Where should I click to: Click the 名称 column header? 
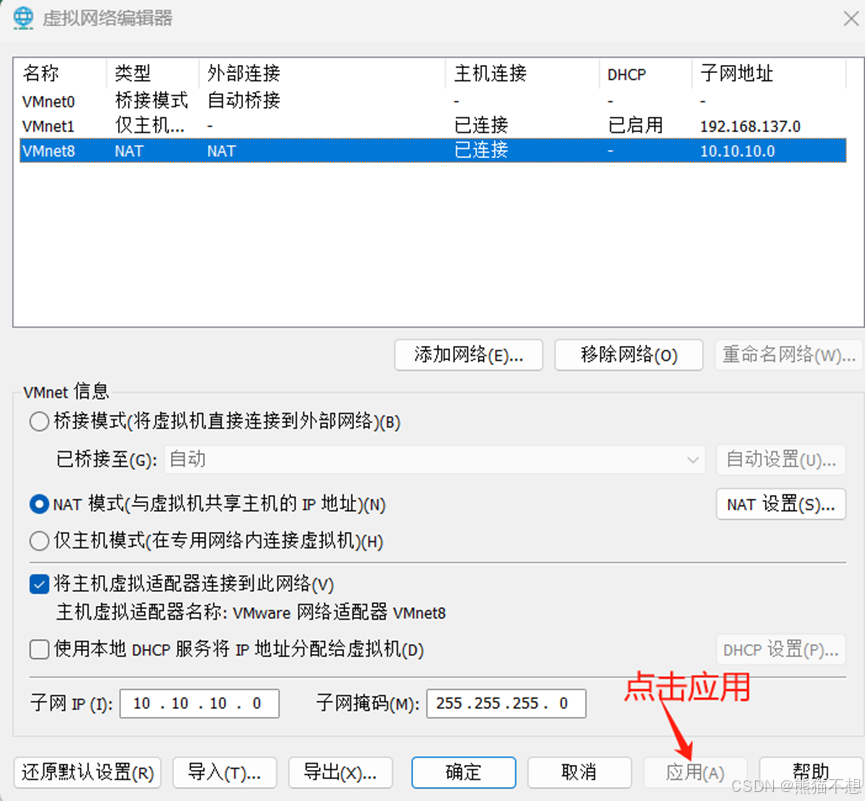(61, 73)
